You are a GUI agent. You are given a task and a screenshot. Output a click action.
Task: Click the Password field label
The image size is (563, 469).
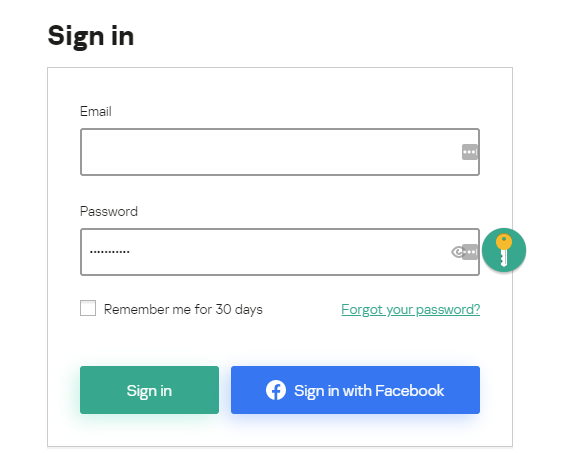click(109, 211)
